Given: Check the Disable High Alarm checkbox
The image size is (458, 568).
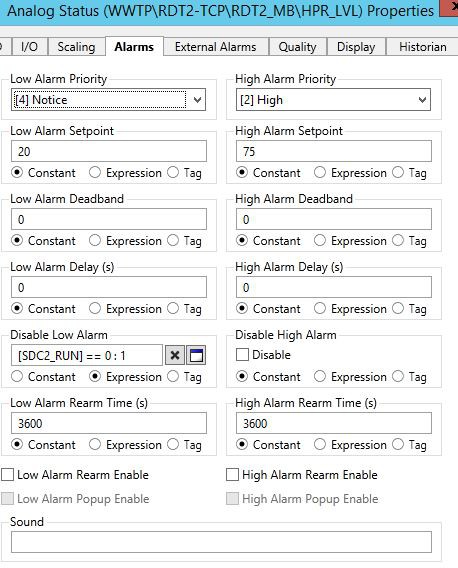Looking at the screenshot, I should 242,355.
